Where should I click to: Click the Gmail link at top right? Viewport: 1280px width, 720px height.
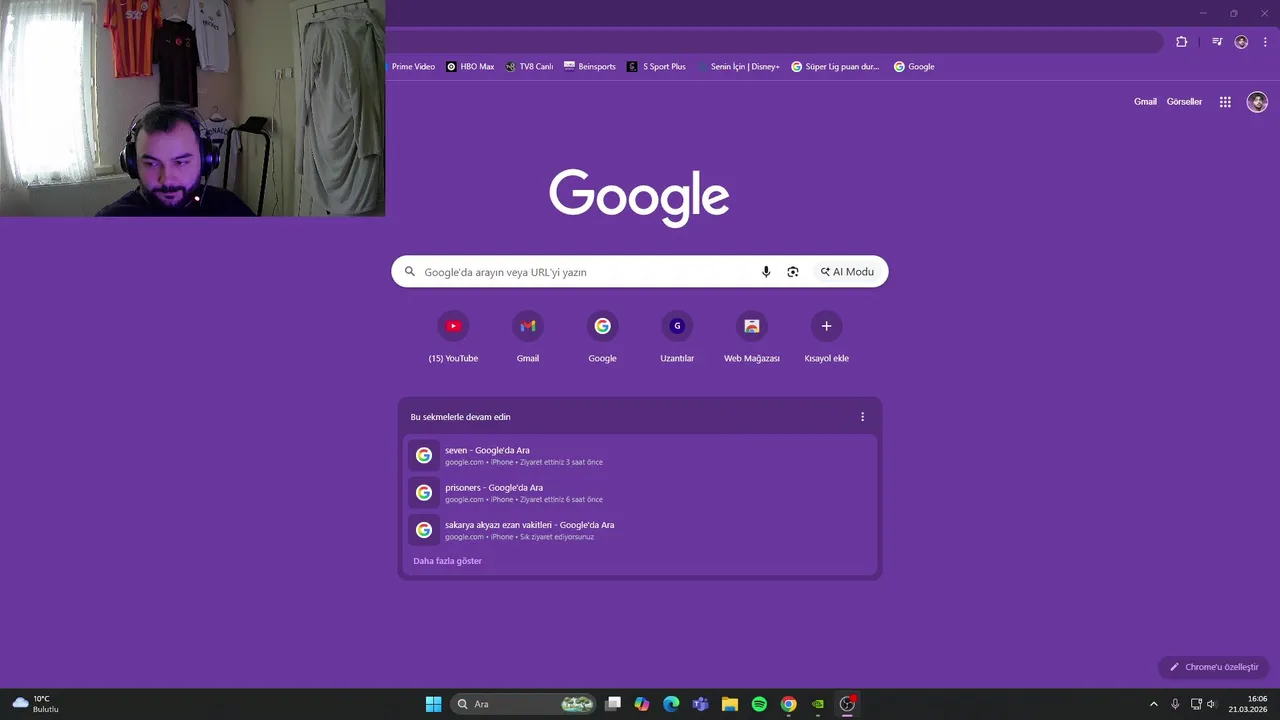pyautogui.click(x=1145, y=102)
